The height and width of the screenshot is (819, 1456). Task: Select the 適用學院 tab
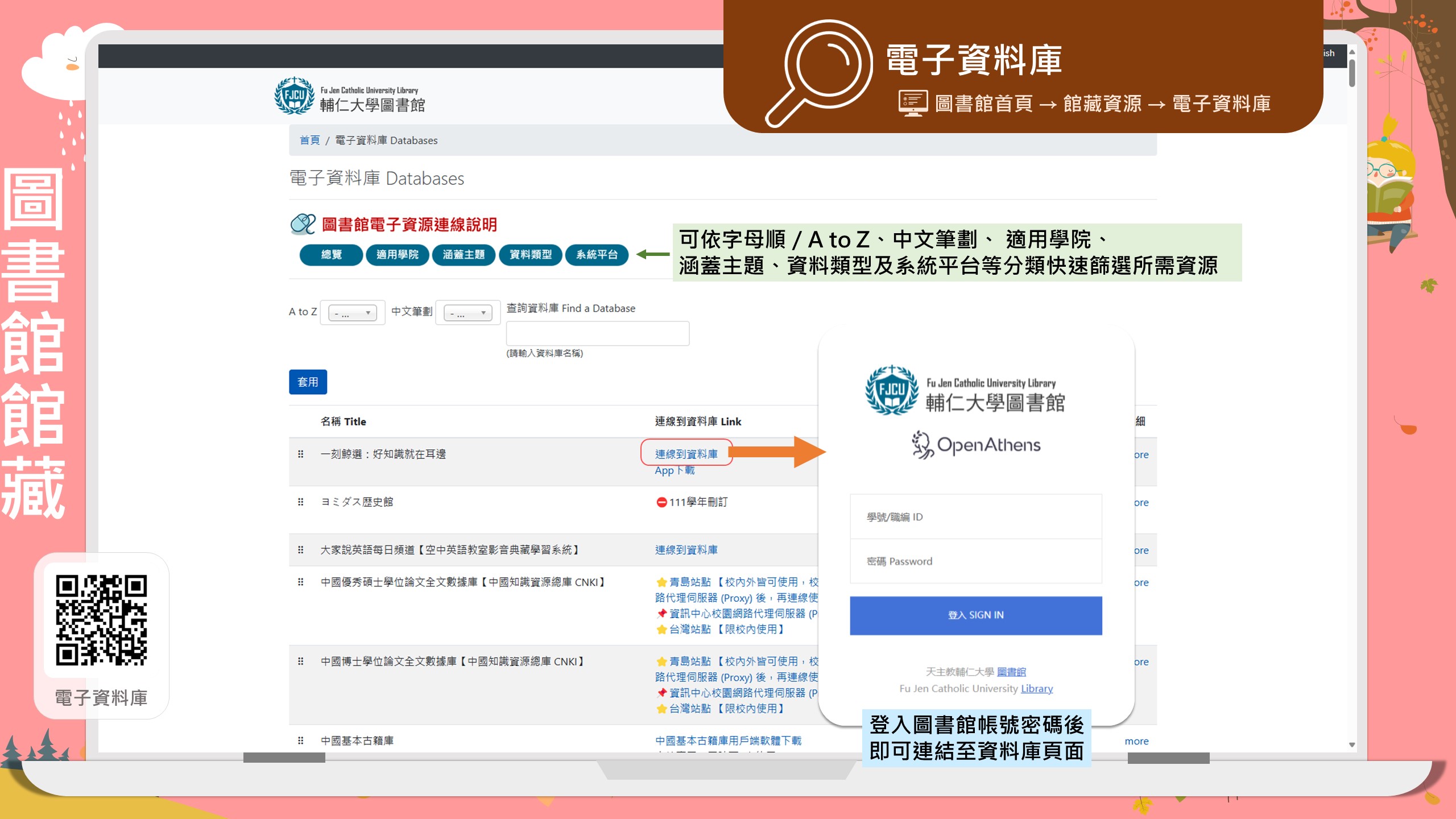[x=397, y=254]
